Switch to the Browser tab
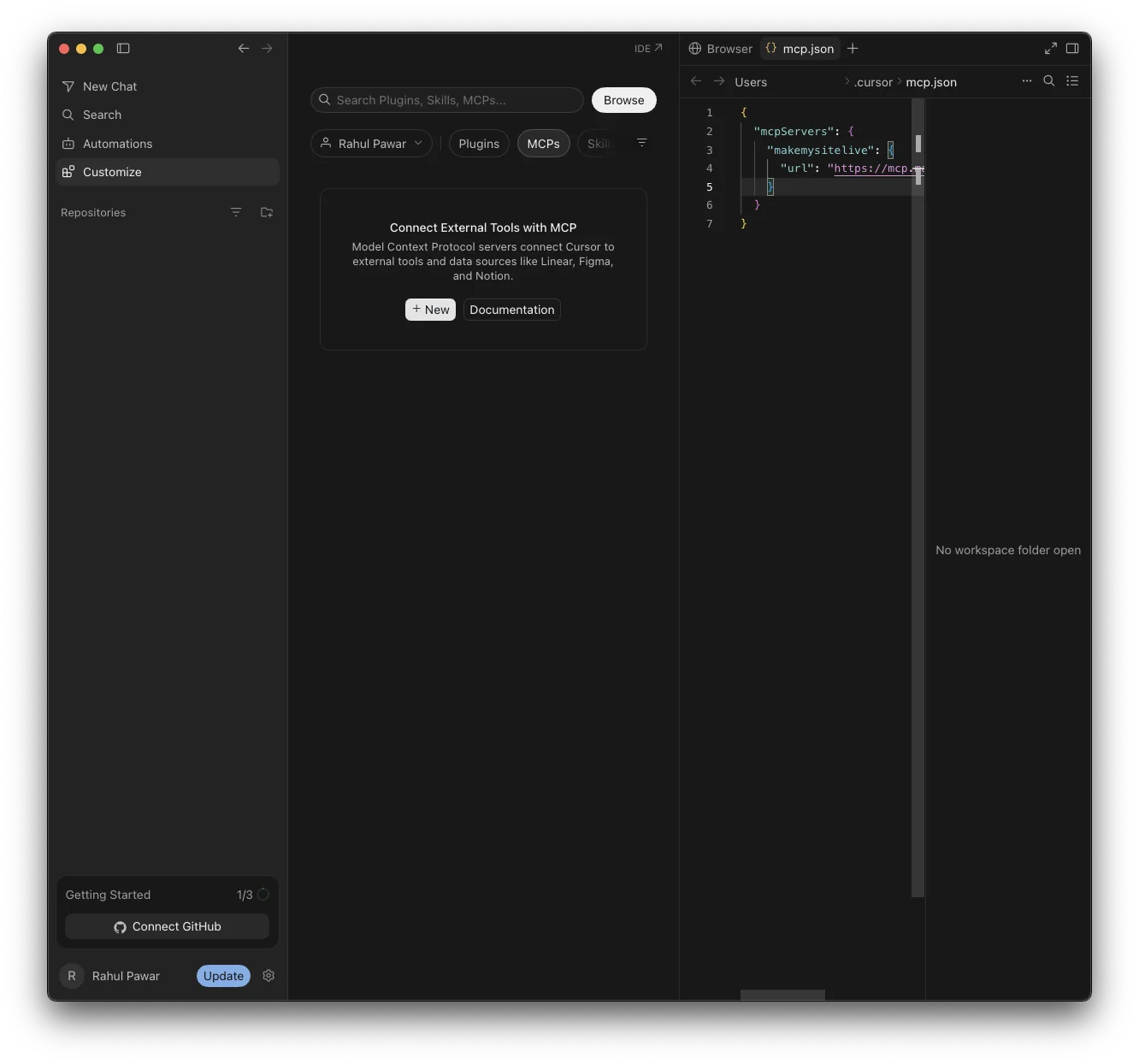 pyautogui.click(x=721, y=49)
